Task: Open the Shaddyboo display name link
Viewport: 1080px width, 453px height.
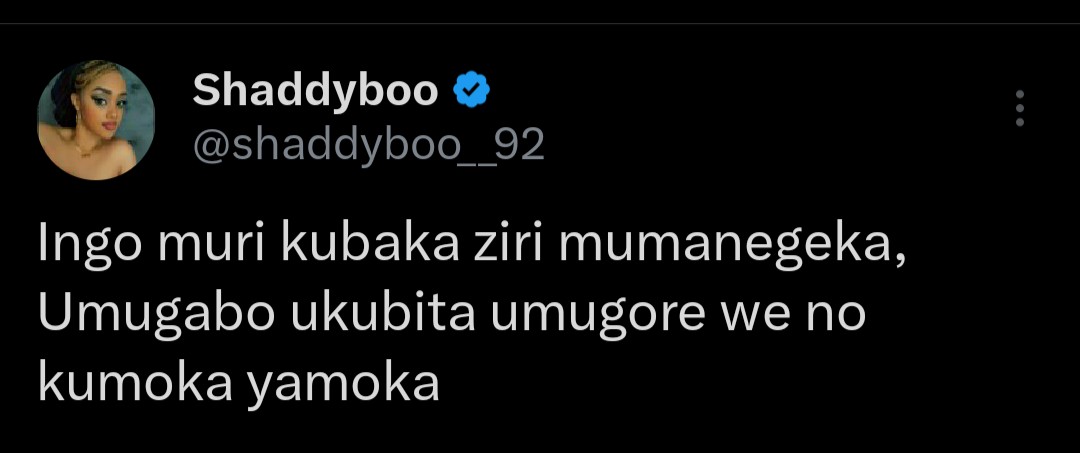Action: click(315, 92)
